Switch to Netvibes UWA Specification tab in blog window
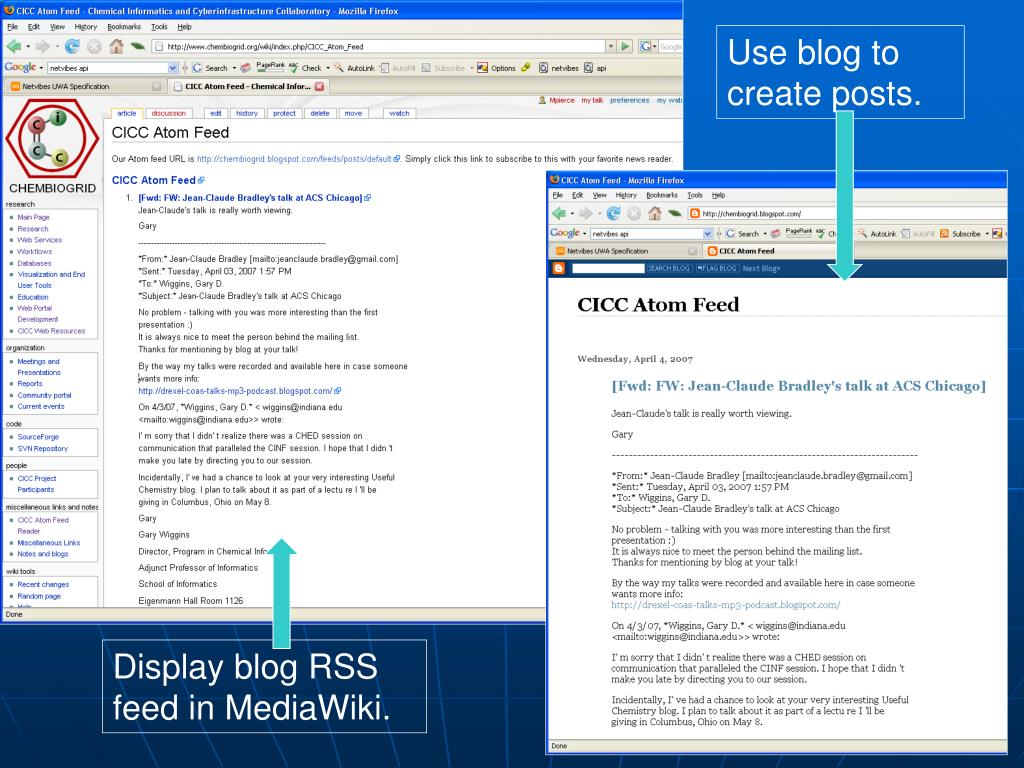The height and width of the screenshot is (768, 1024). [x=625, y=251]
